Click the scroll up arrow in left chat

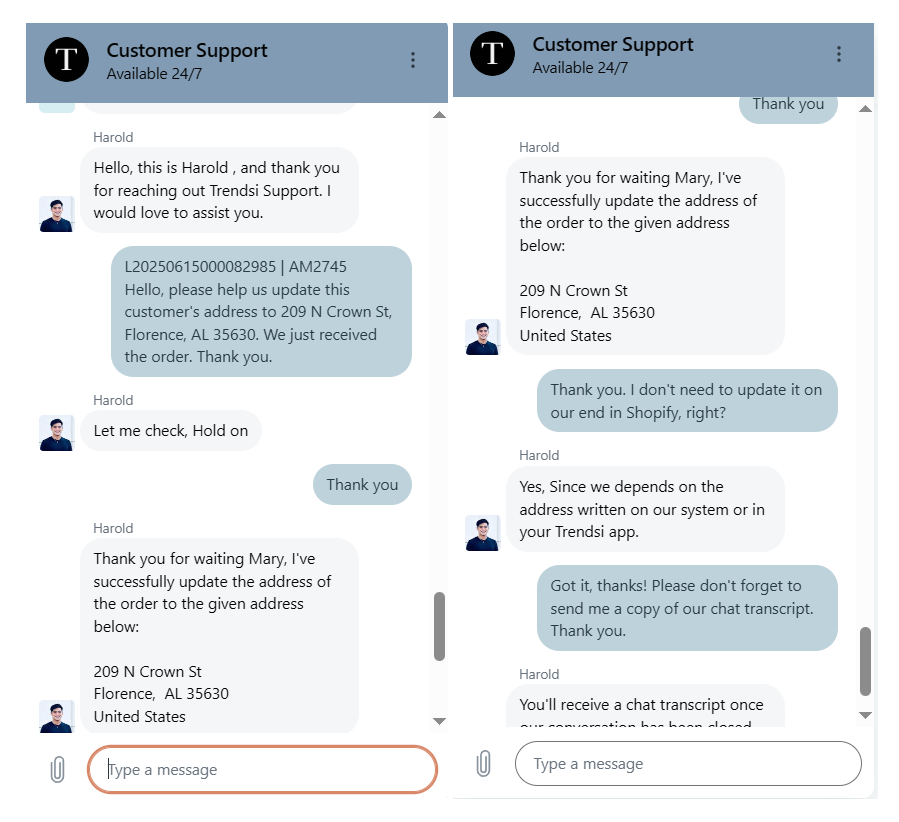pos(439,116)
